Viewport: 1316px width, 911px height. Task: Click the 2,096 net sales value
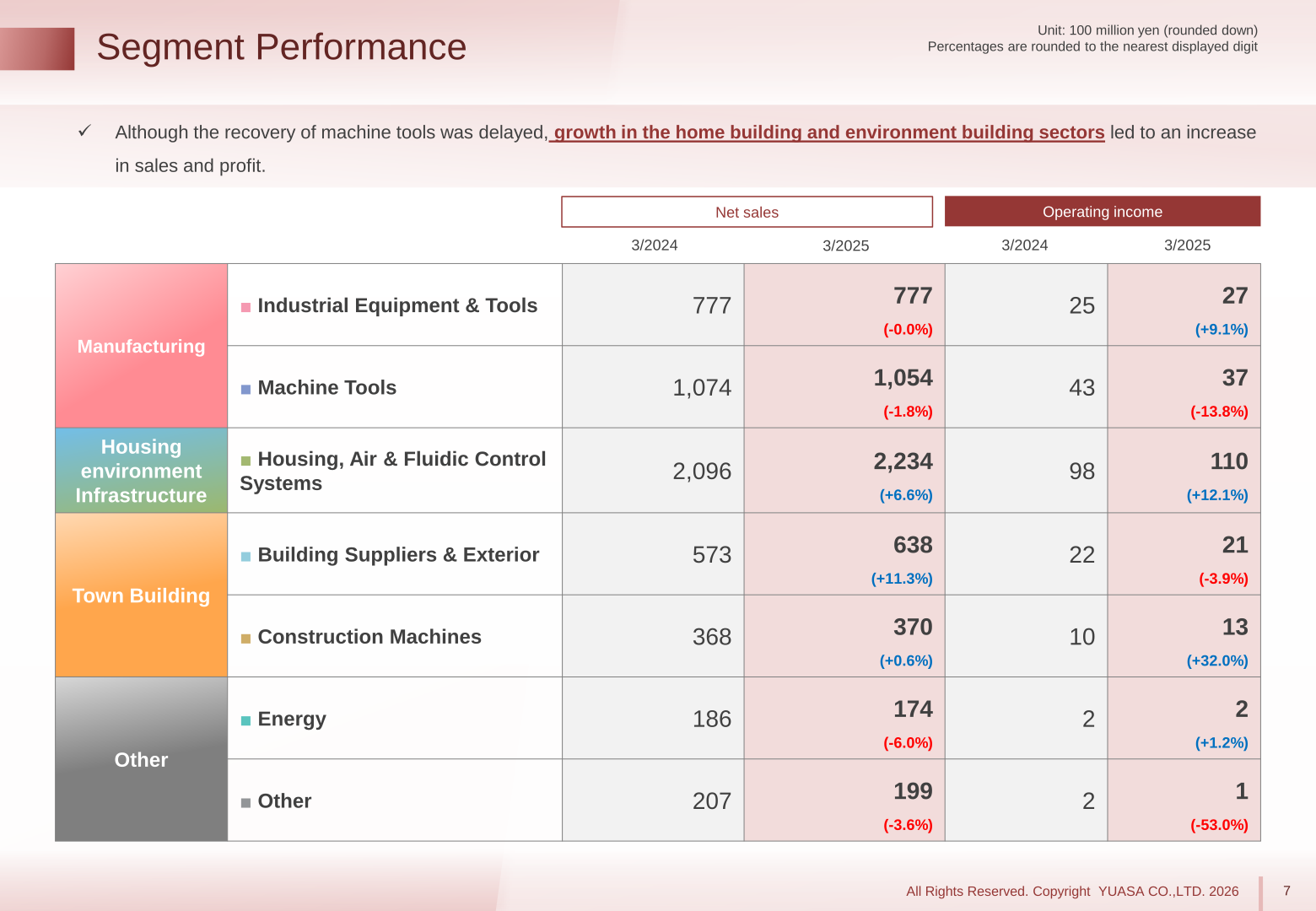[x=702, y=471]
